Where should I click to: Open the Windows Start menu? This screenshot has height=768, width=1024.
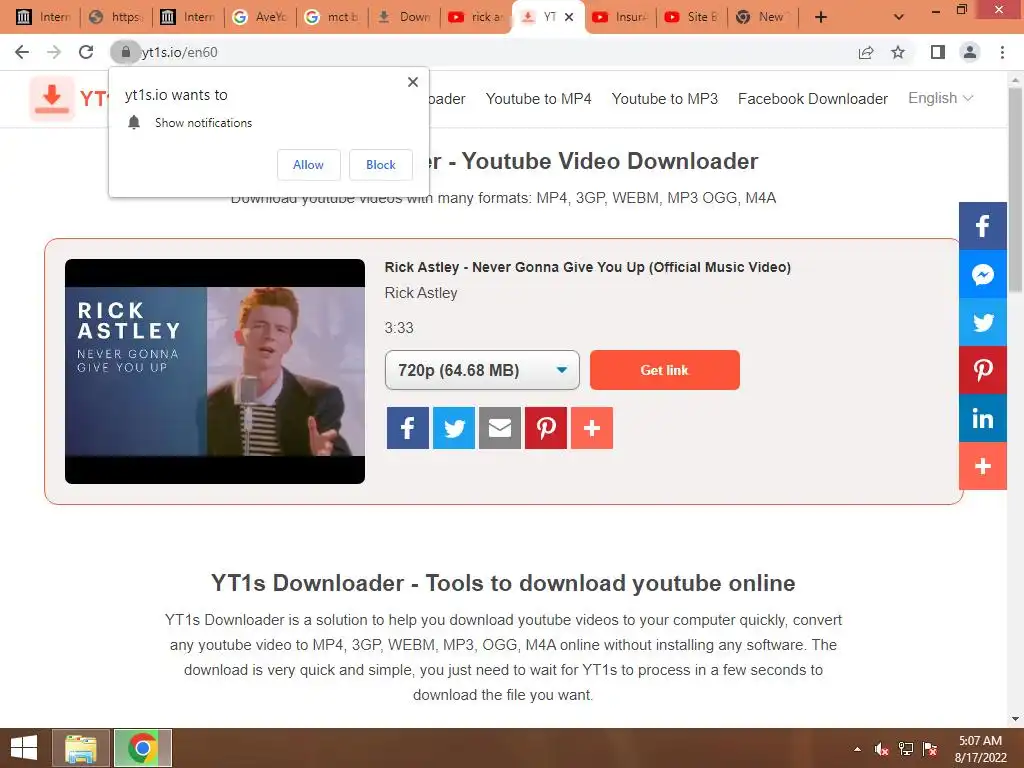pyautogui.click(x=24, y=748)
